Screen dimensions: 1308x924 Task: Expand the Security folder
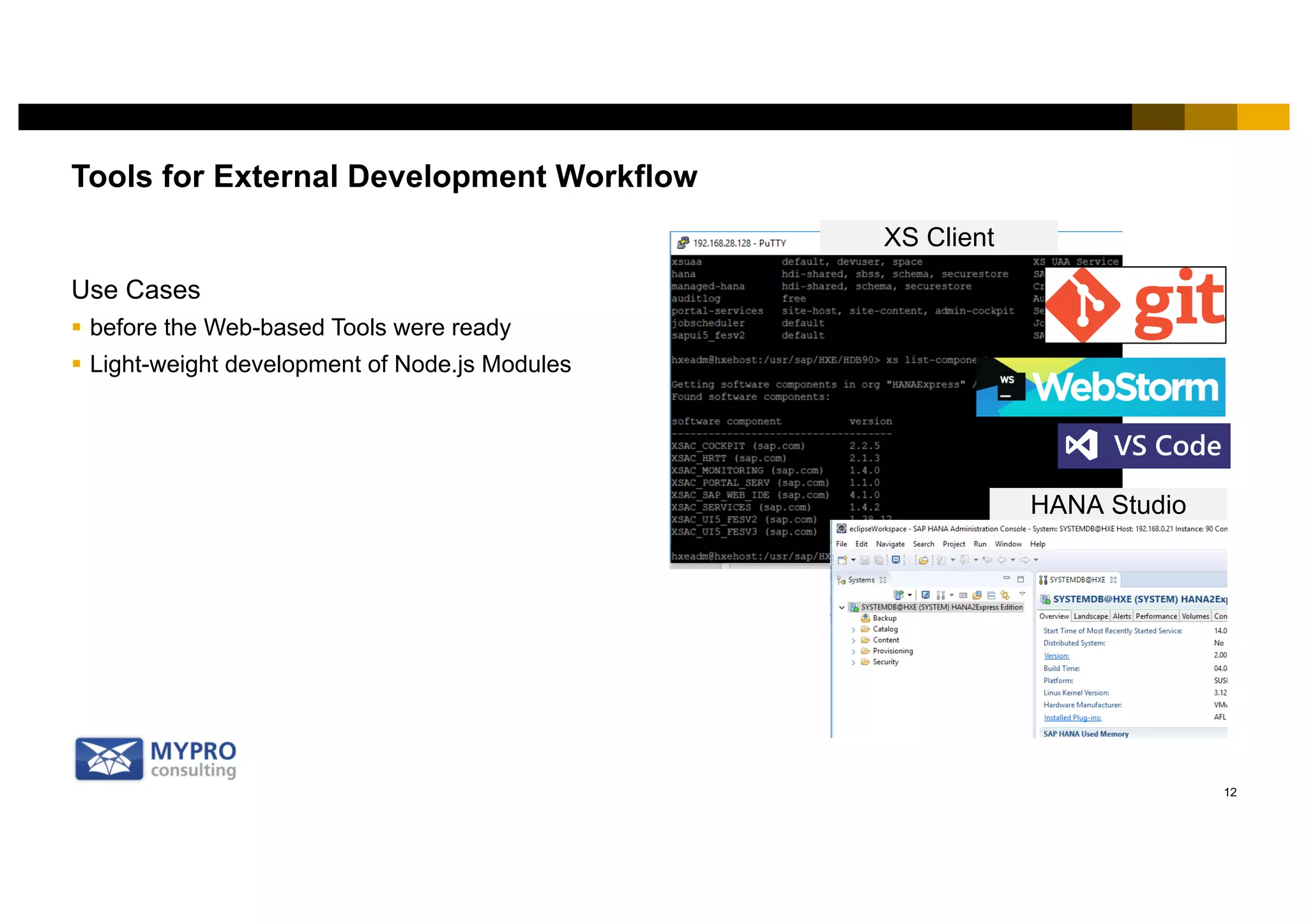[x=853, y=662]
